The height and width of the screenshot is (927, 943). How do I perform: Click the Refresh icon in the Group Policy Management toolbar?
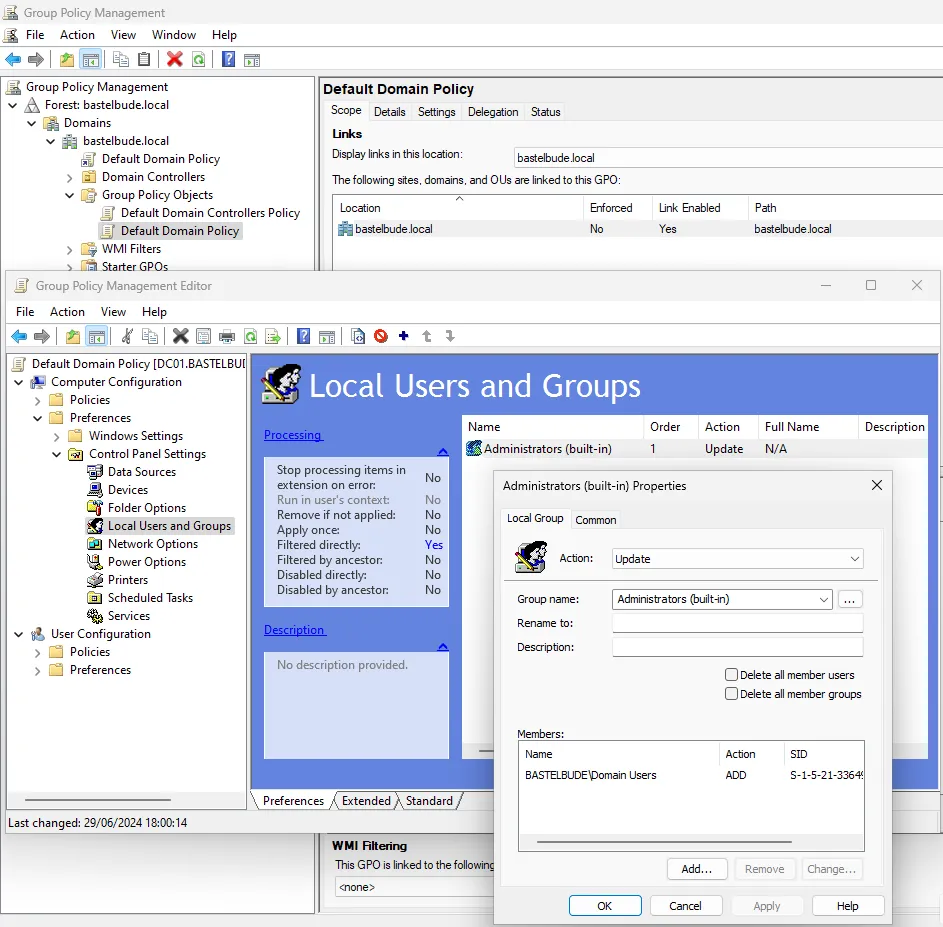pyautogui.click(x=199, y=60)
